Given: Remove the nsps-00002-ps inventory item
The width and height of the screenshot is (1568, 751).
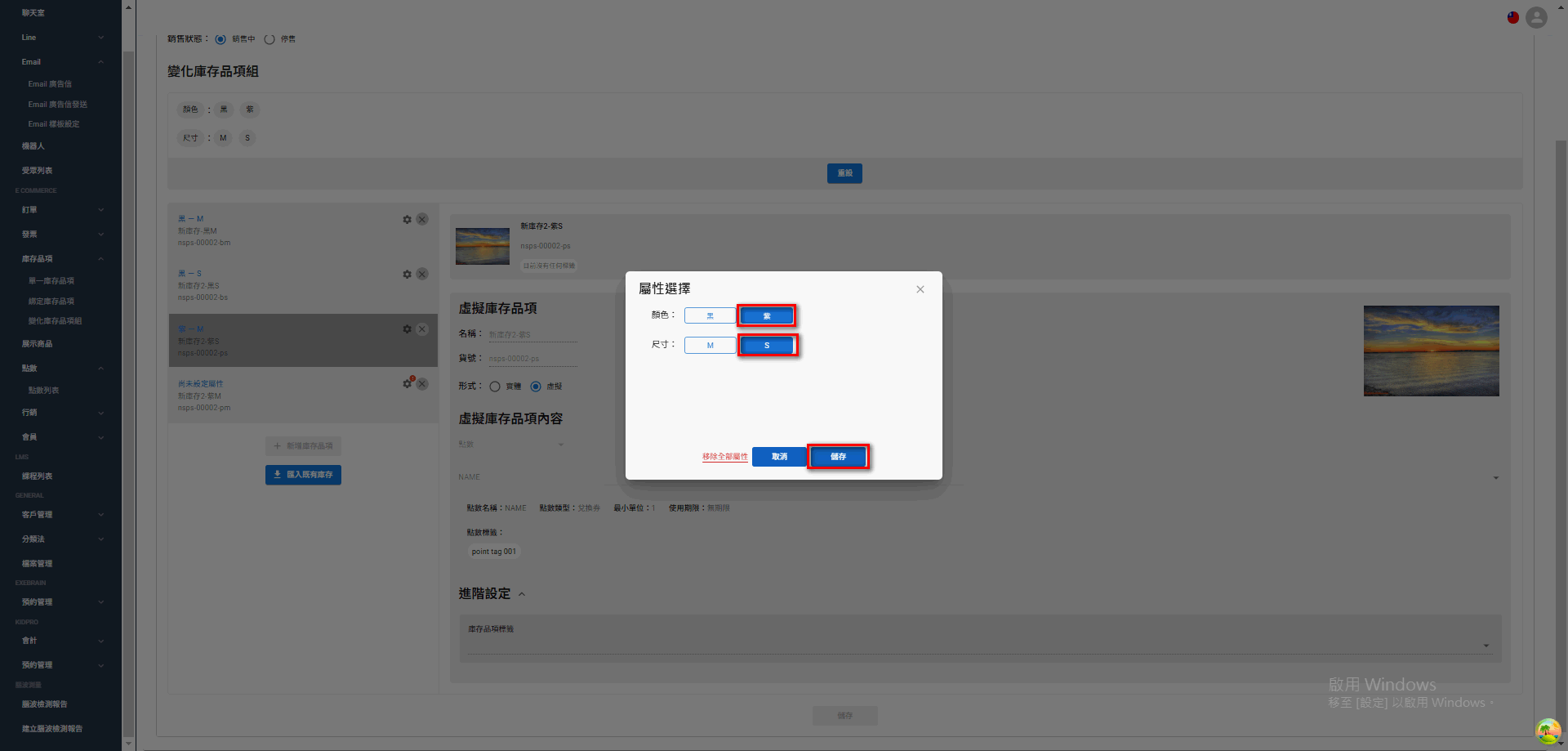Looking at the screenshot, I should [x=422, y=329].
